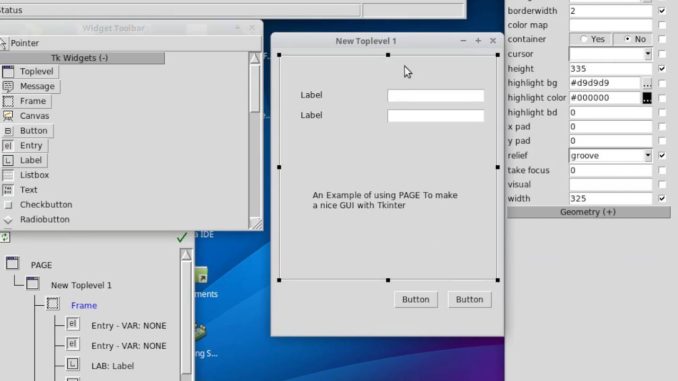The width and height of the screenshot is (678, 381).
Task: Select Frame node in widget tree
Action: pos(84,305)
